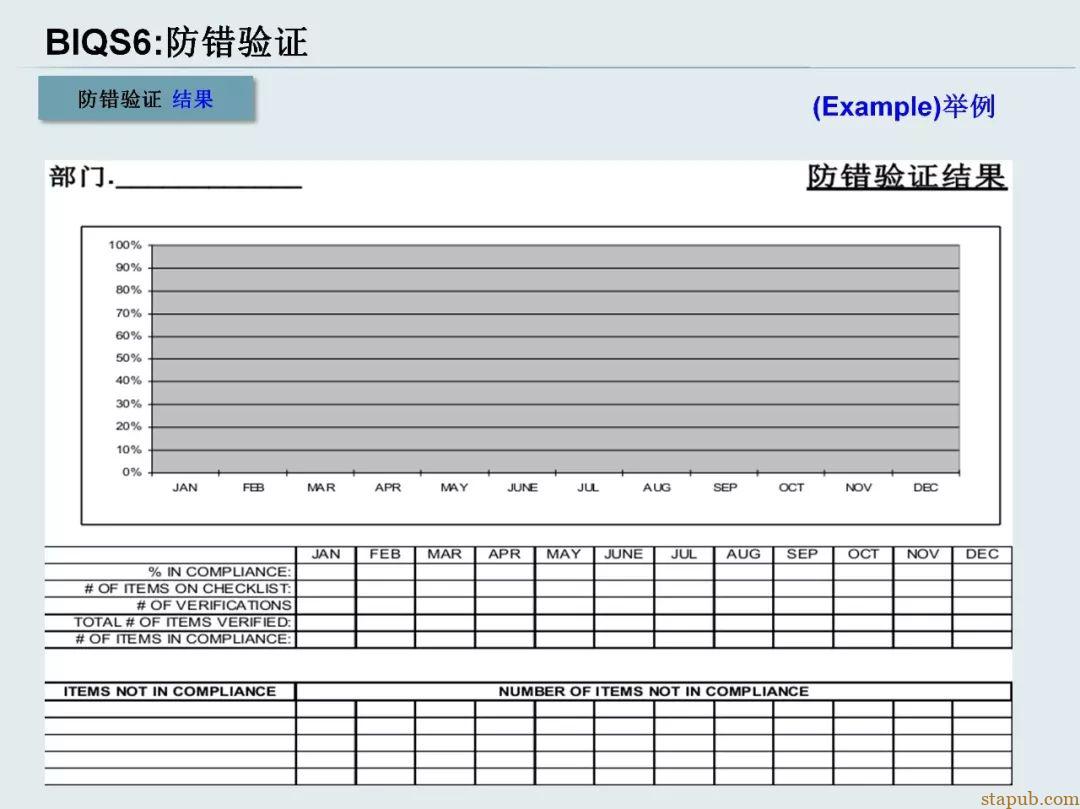Screen dimensions: 1080x809
Task: Click the '0%' chart axis label
Action: [132, 472]
